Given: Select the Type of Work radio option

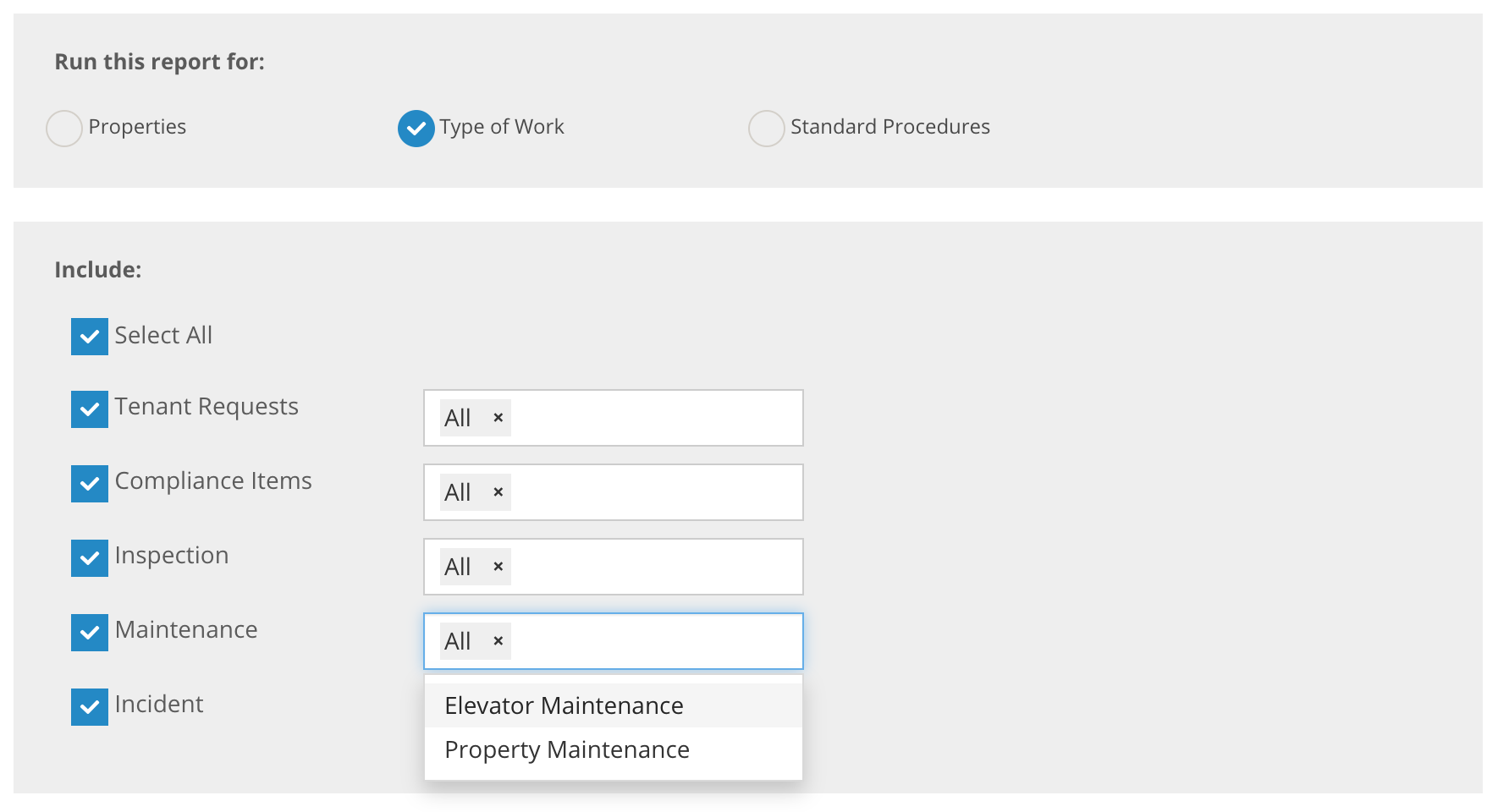Looking at the screenshot, I should [x=416, y=129].
